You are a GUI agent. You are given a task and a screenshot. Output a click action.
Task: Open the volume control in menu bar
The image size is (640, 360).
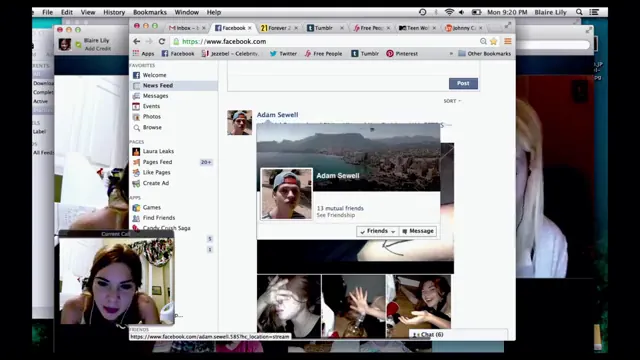point(462,12)
